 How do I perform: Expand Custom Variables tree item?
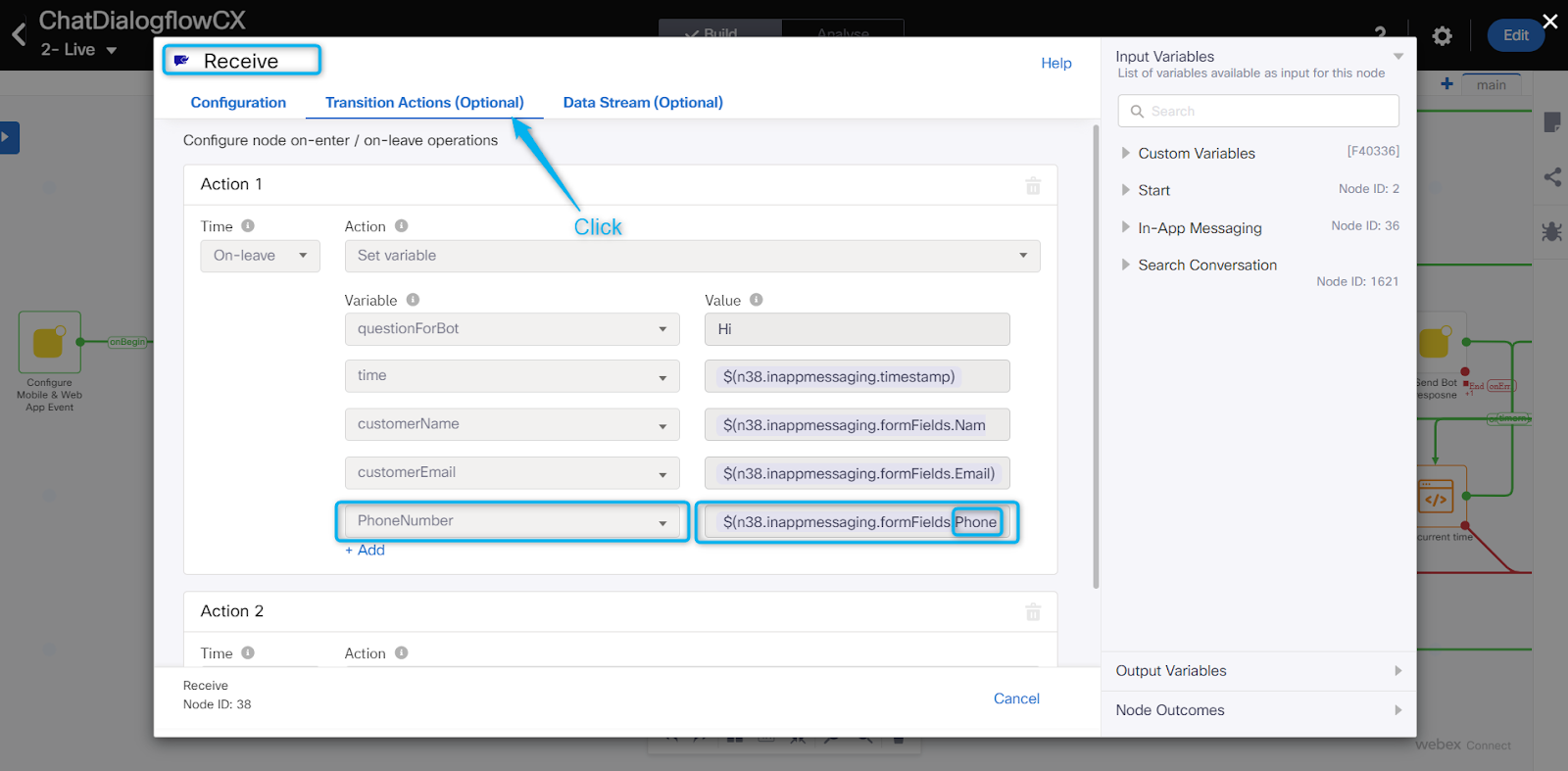click(x=1126, y=153)
